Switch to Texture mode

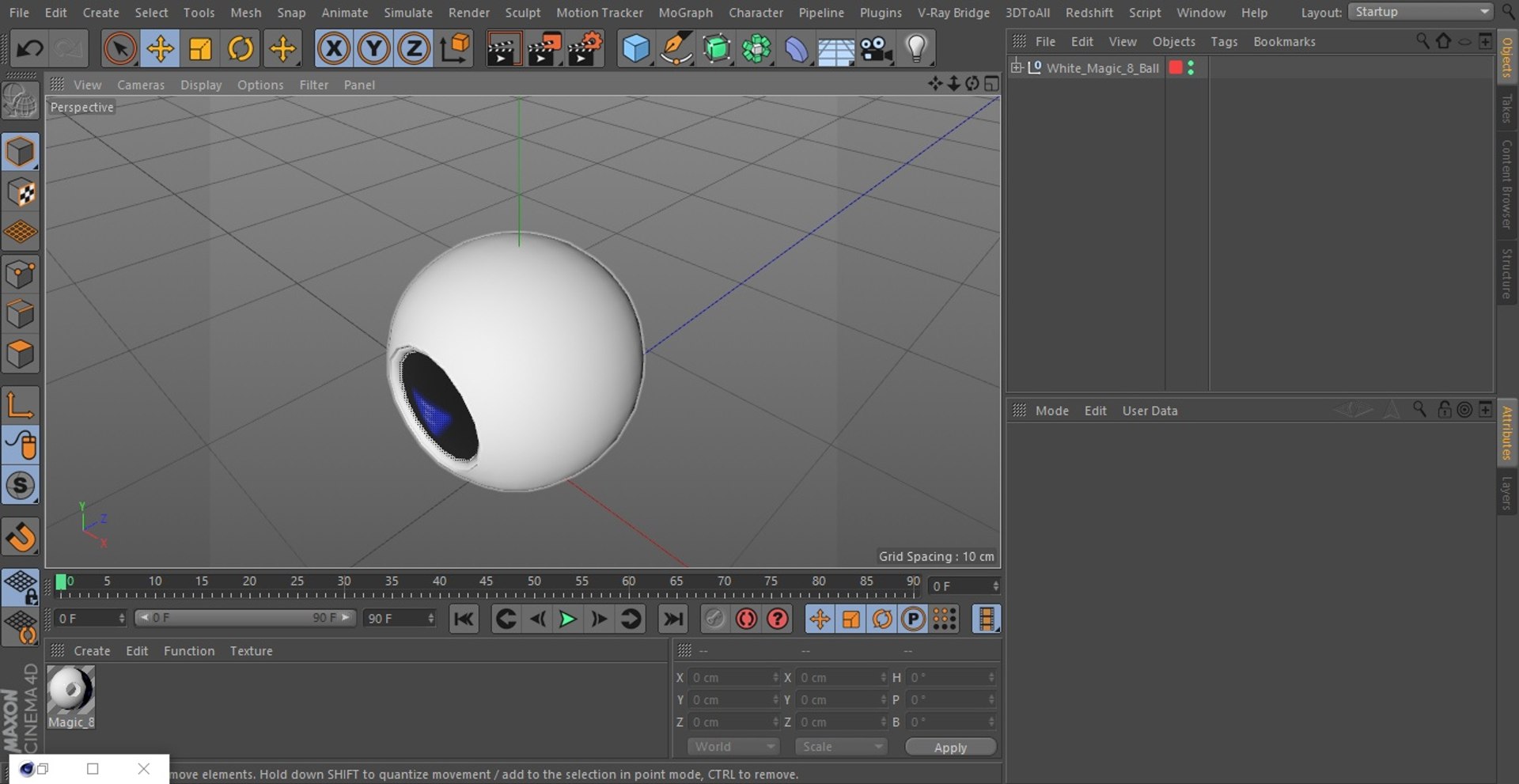click(21, 192)
